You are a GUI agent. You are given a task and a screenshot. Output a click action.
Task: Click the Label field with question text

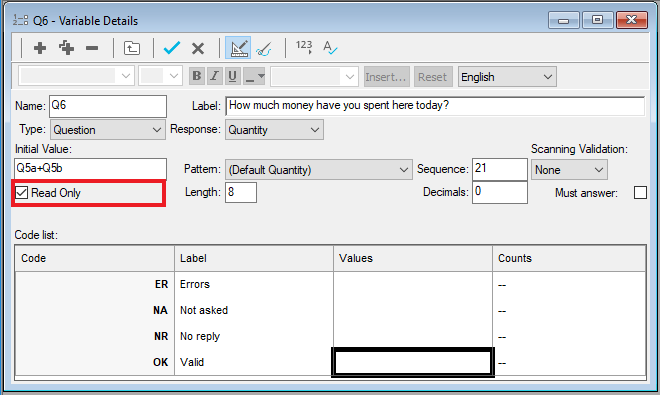pyautogui.click(x=435, y=106)
